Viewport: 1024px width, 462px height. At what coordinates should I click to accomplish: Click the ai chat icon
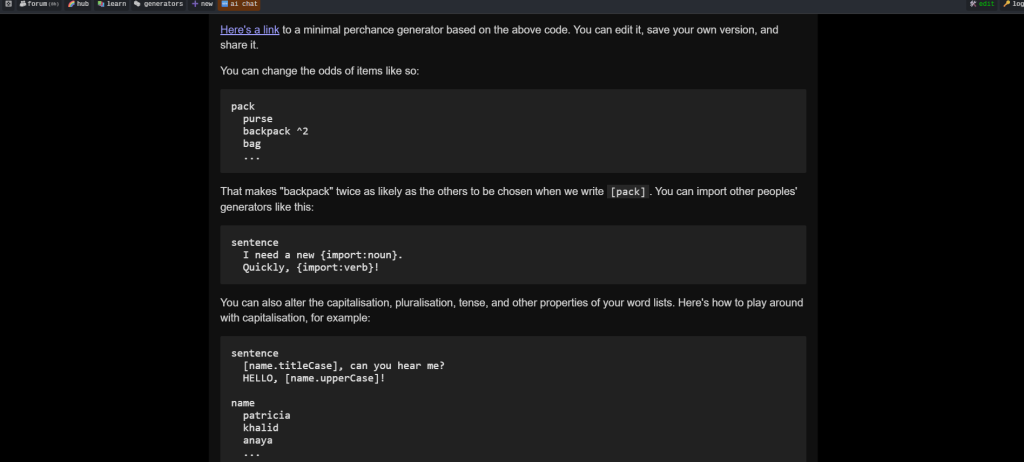pyautogui.click(x=225, y=4)
